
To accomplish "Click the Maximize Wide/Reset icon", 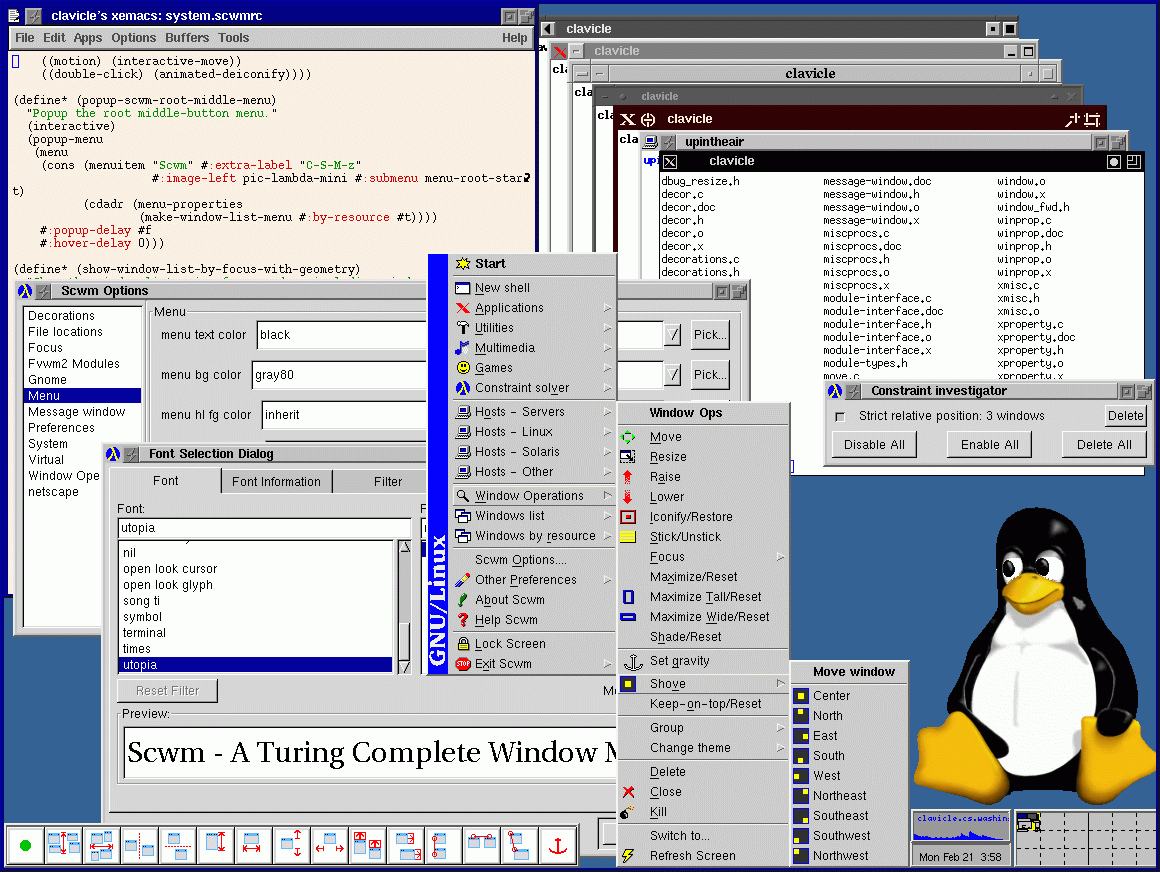I will [x=628, y=617].
